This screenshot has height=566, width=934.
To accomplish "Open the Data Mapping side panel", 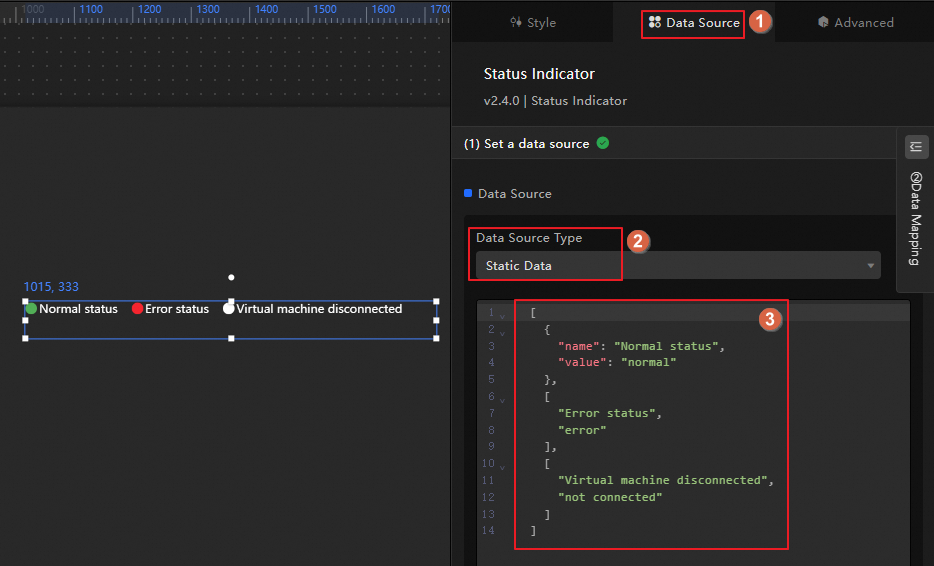I will [x=916, y=217].
